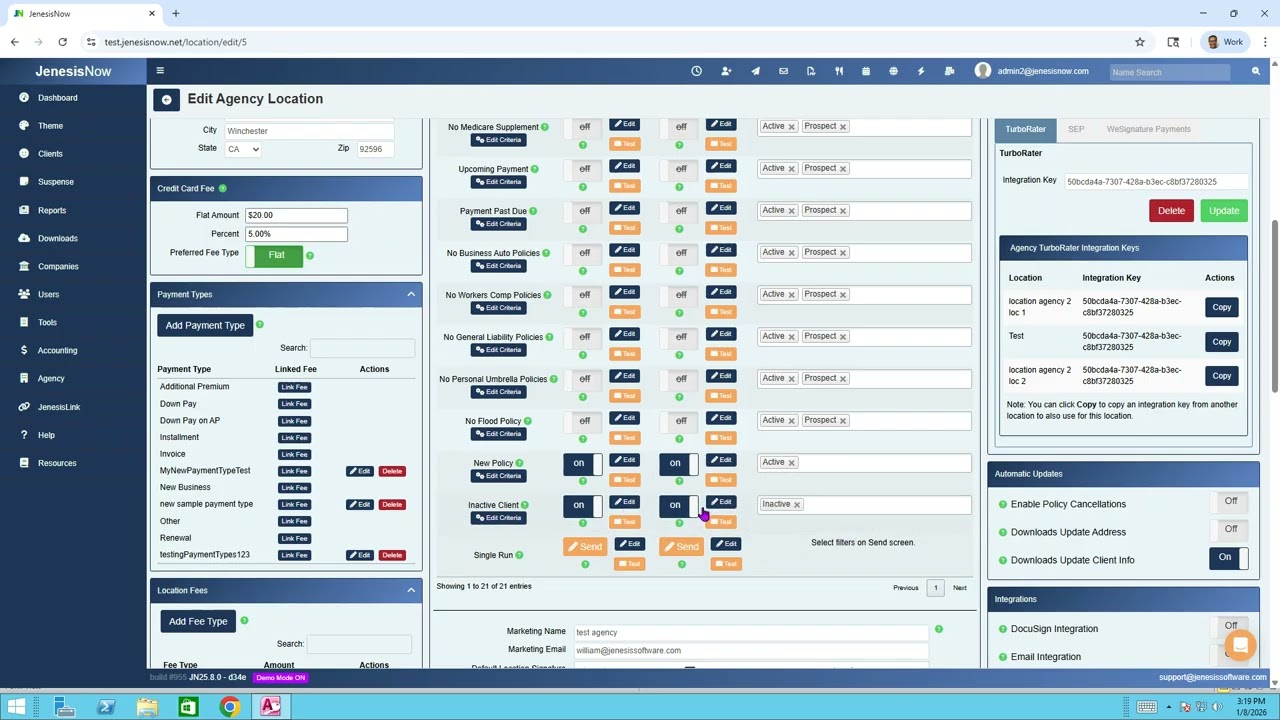Viewport: 1280px width, 720px height.
Task: Open status filter field for Payment Past Due
Action: (x=864, y=210)
